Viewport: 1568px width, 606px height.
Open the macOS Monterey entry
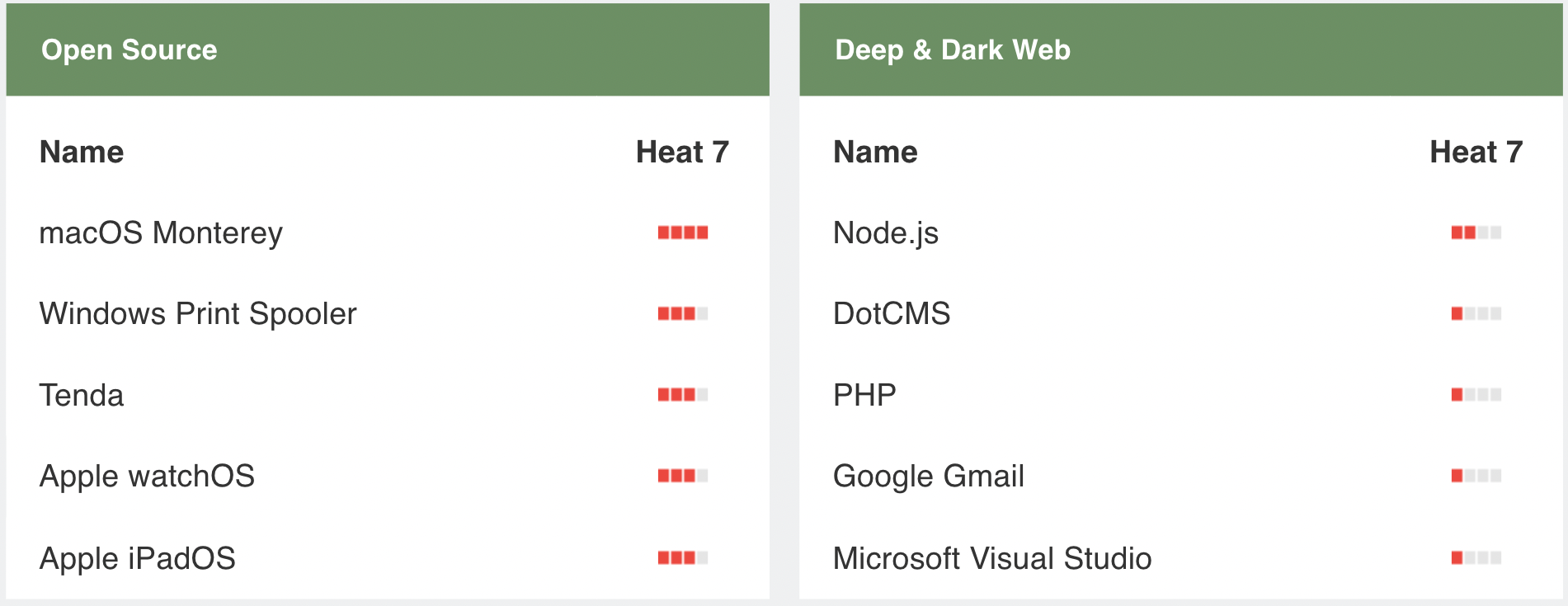(x=161, y=233)
